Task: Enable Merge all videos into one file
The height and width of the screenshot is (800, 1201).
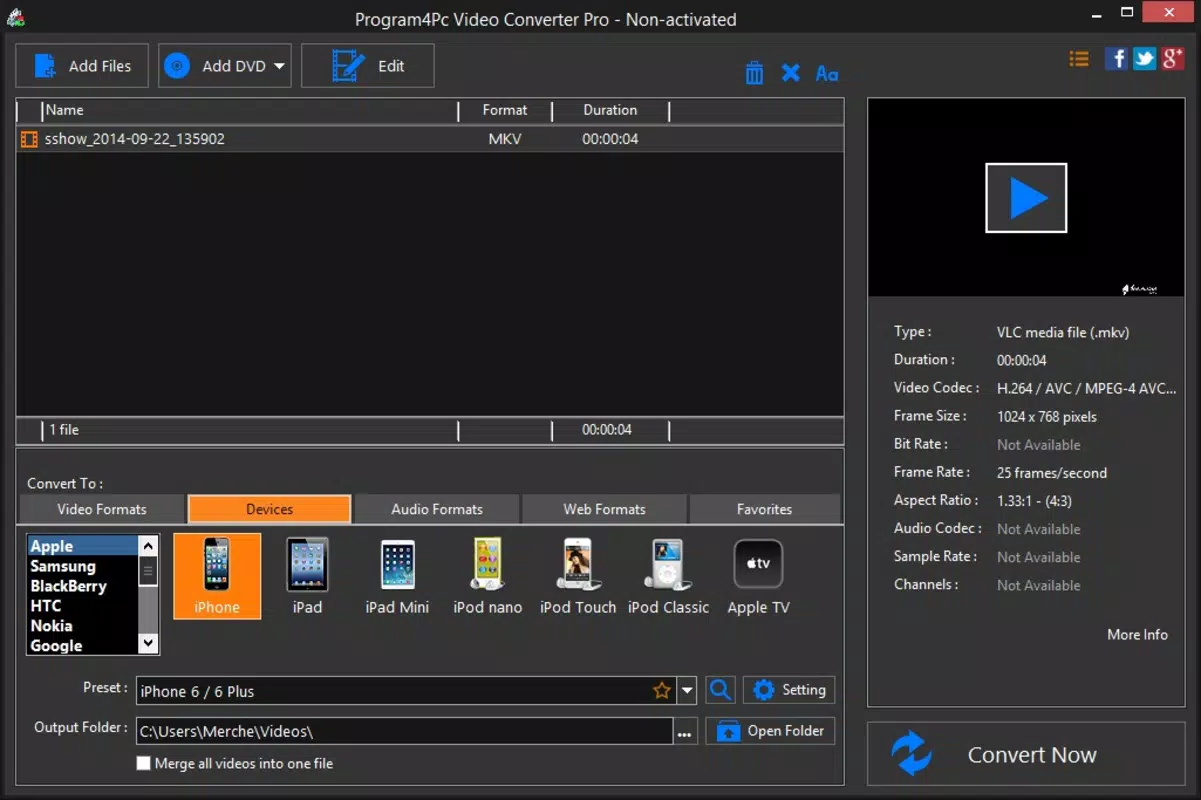Action: click(x=144, y=763)
